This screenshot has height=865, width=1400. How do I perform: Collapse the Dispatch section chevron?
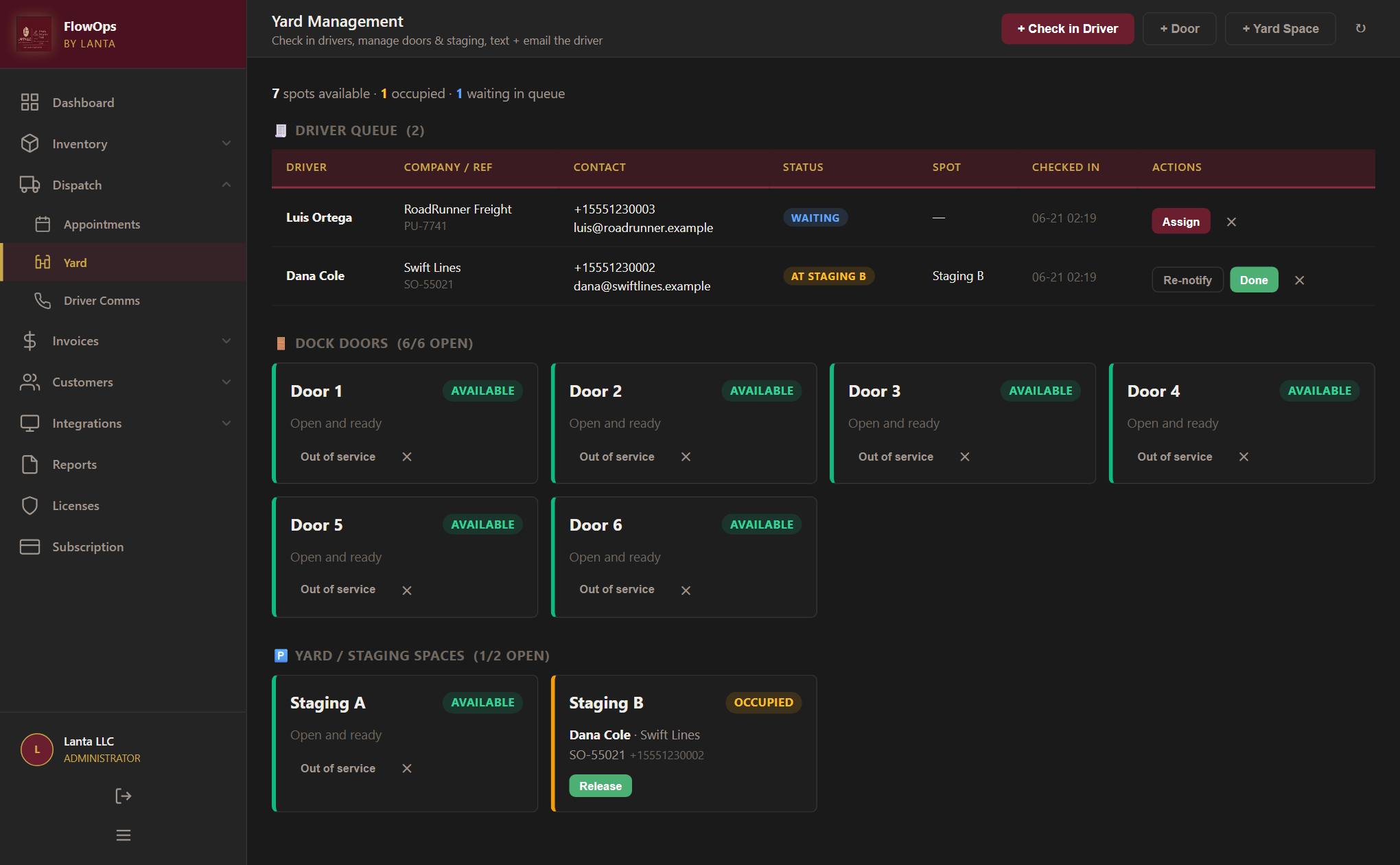click(226, 185)
